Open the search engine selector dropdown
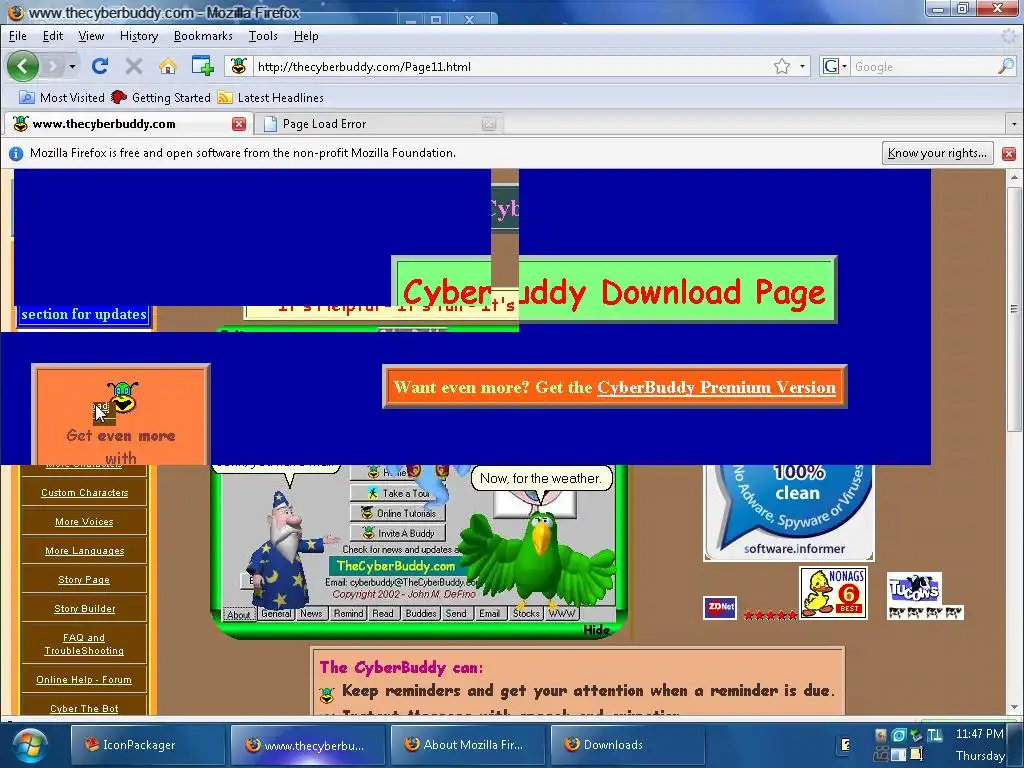The width and height of the screenshot is (1024, 768). (x=835, y=66)
